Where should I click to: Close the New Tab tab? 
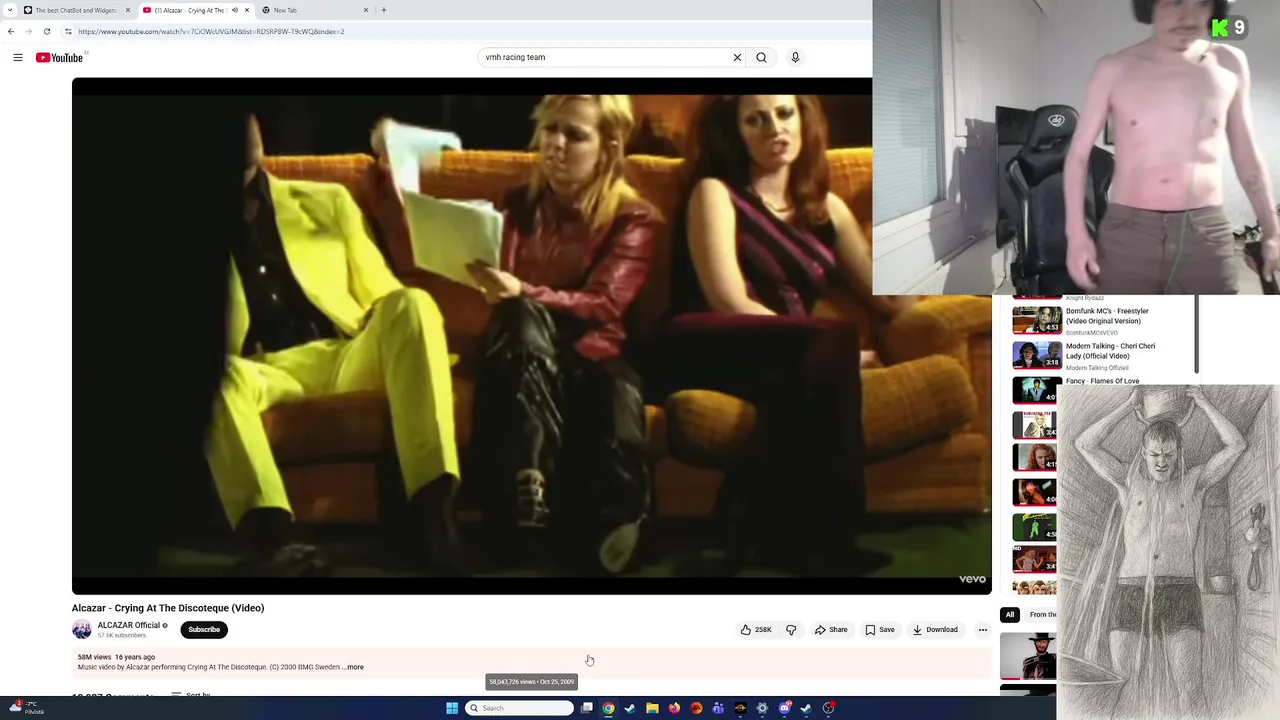click(x=366, y=10)
